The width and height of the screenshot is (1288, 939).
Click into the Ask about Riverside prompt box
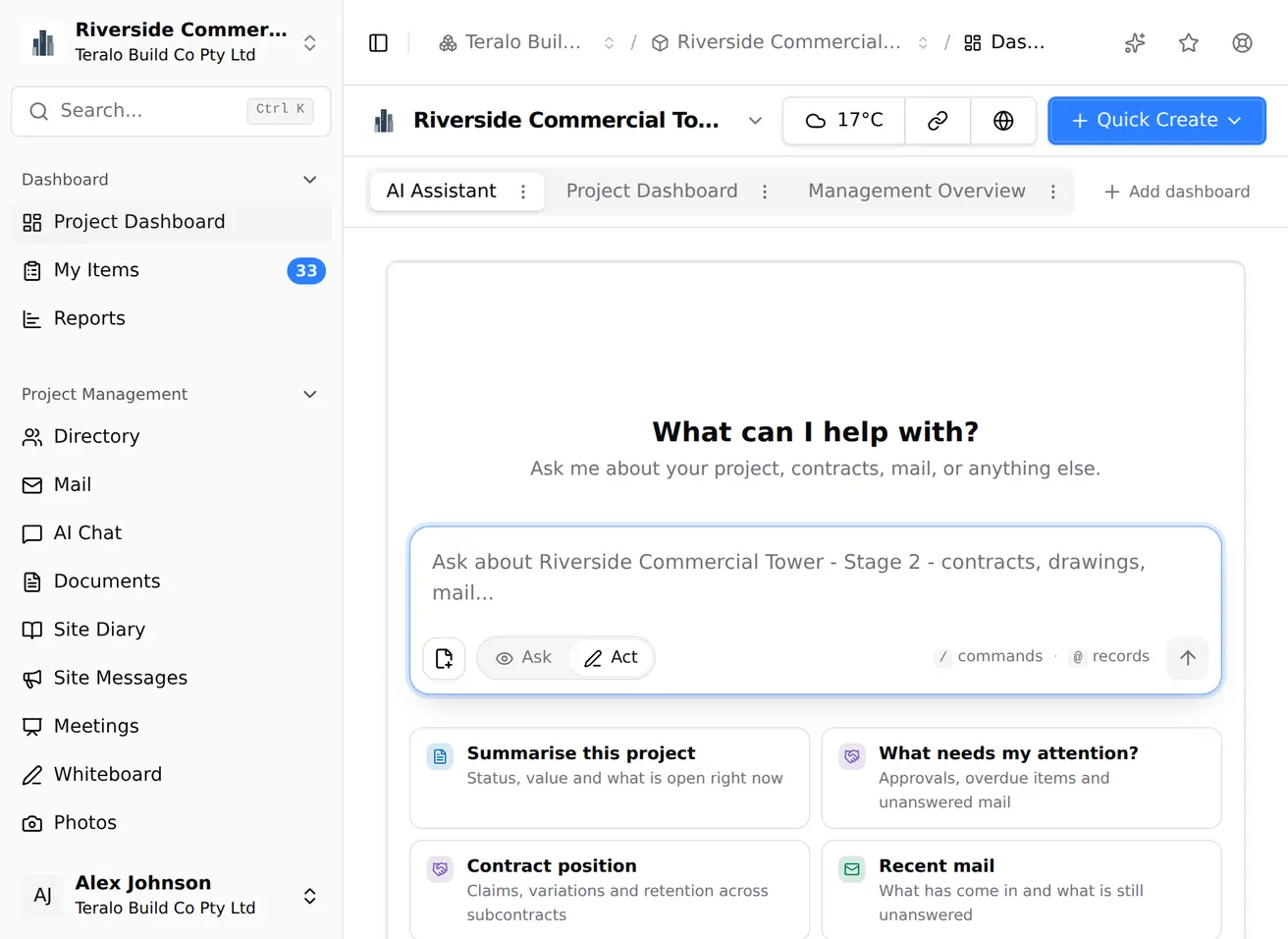[x=815, y=578]
